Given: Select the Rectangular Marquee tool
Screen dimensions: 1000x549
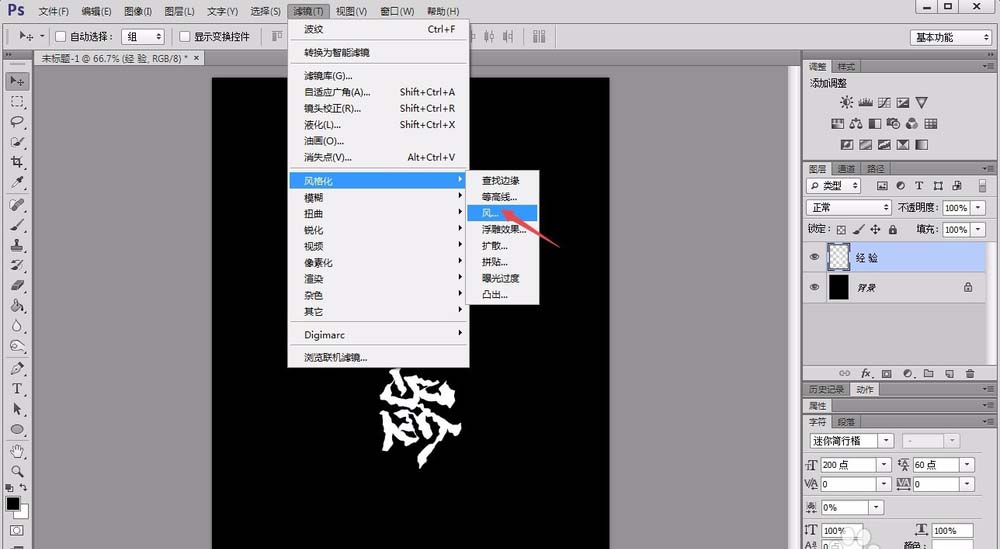Looking at the screenshot, I should (x=17, y=101).
